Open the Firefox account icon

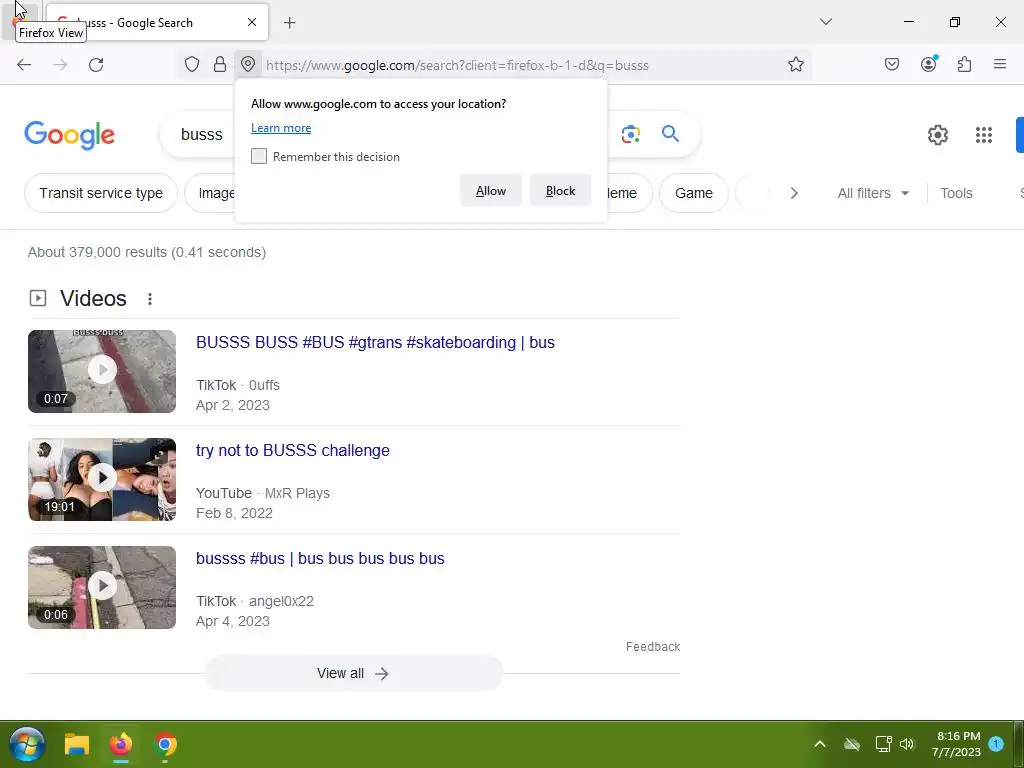coord(929,64)
